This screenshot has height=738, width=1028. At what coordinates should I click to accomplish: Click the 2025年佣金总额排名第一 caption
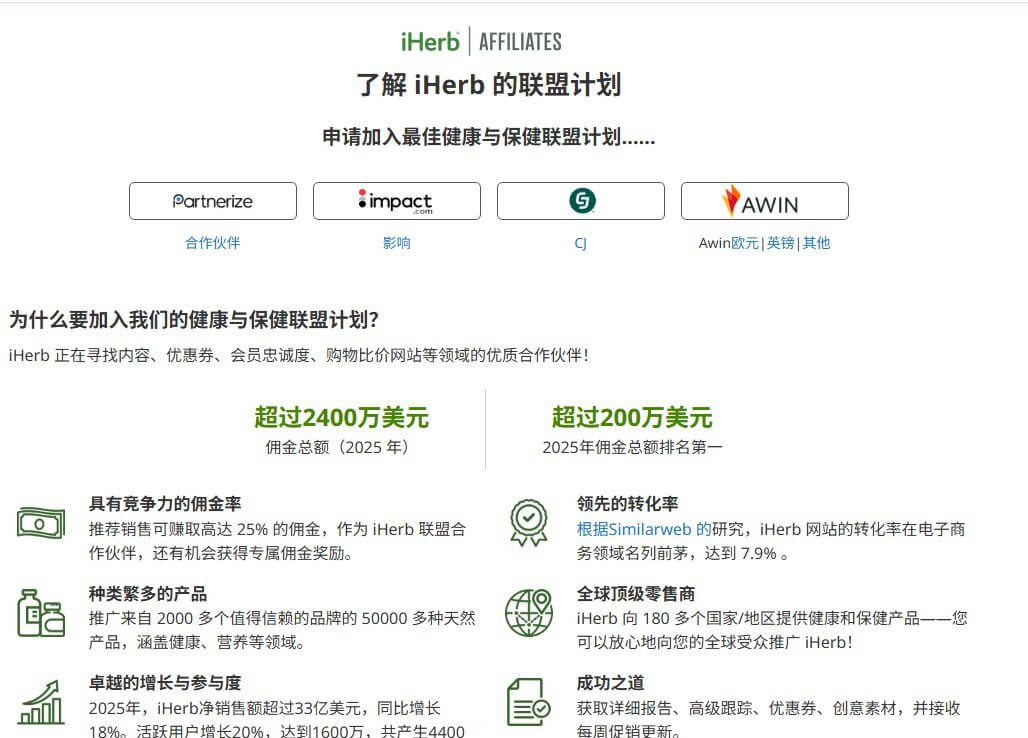(632, 448)
